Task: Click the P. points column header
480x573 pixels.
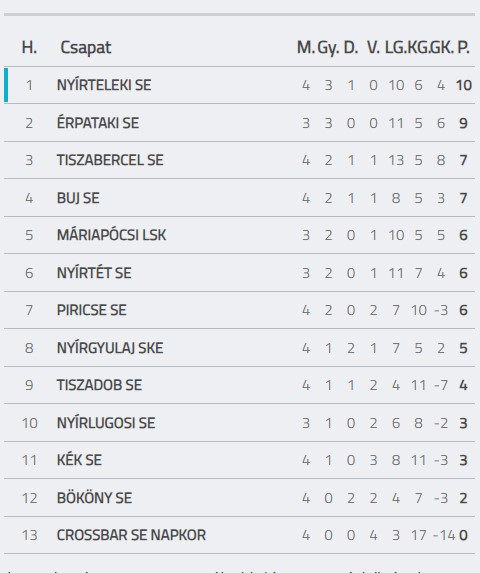Action: click(464, 48)
